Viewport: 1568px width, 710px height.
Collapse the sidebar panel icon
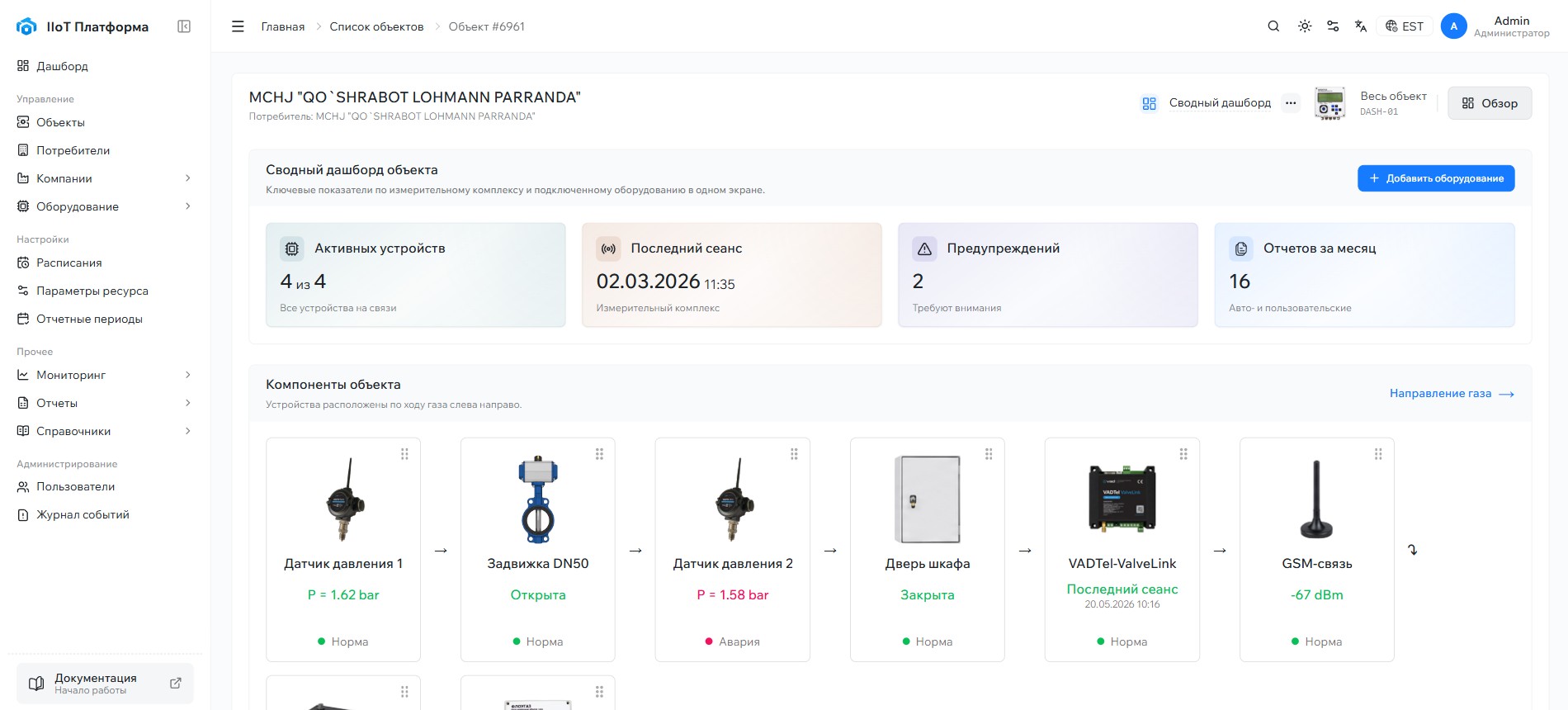point(184,26)
